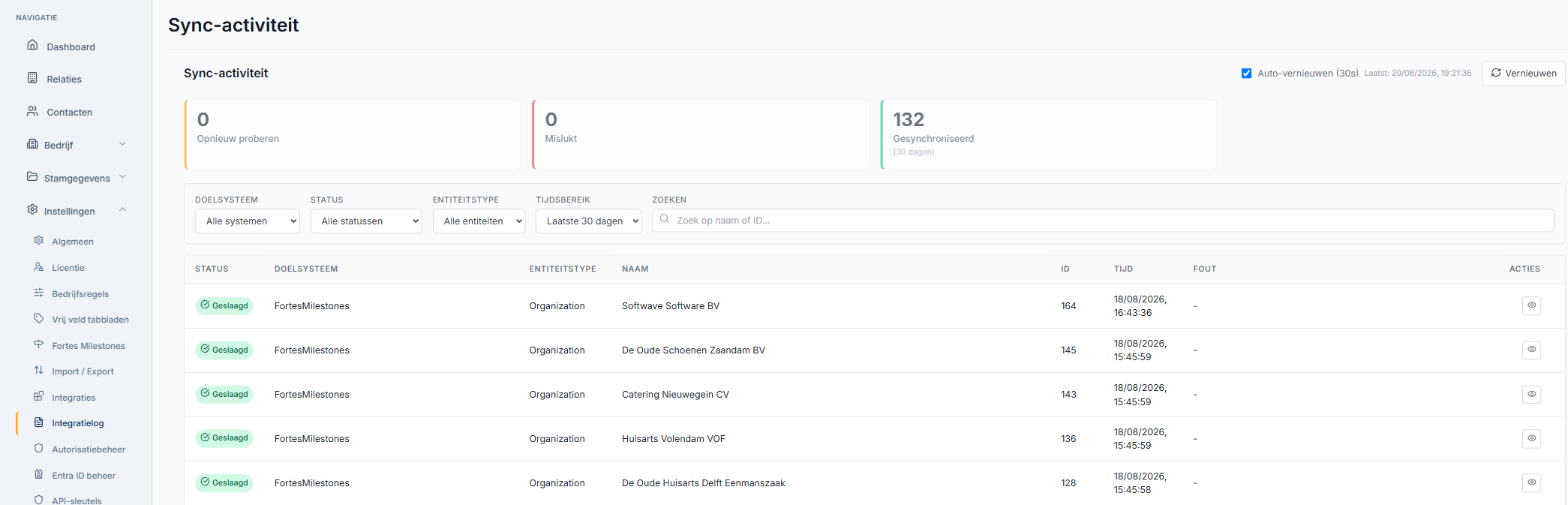Click the Geslaagd badge for De Oude Schoenen Zaandam
Screen dimensions: 1568x505
click(x=224, y=350)
